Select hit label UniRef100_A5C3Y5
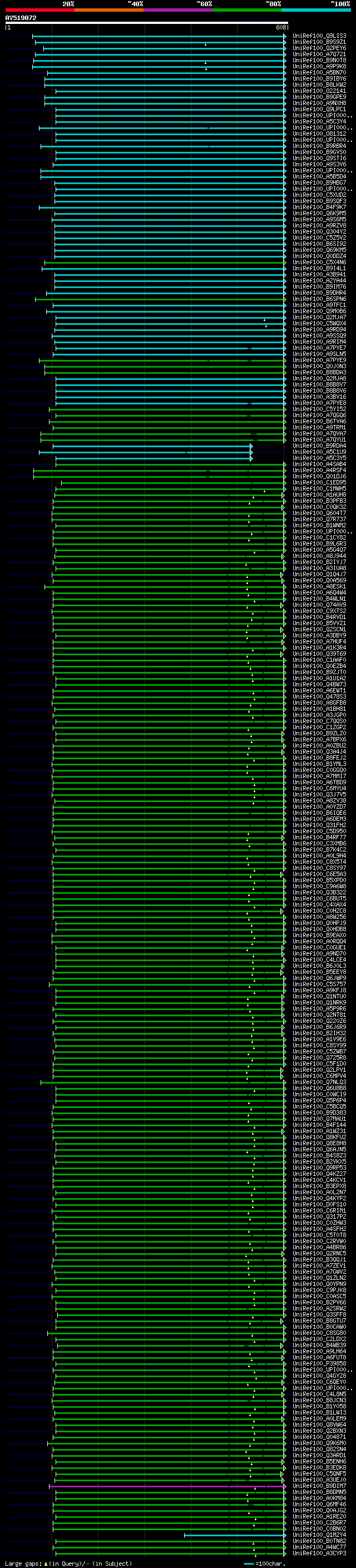This screenshot has width=356, height=1568. tap(319, 458)
